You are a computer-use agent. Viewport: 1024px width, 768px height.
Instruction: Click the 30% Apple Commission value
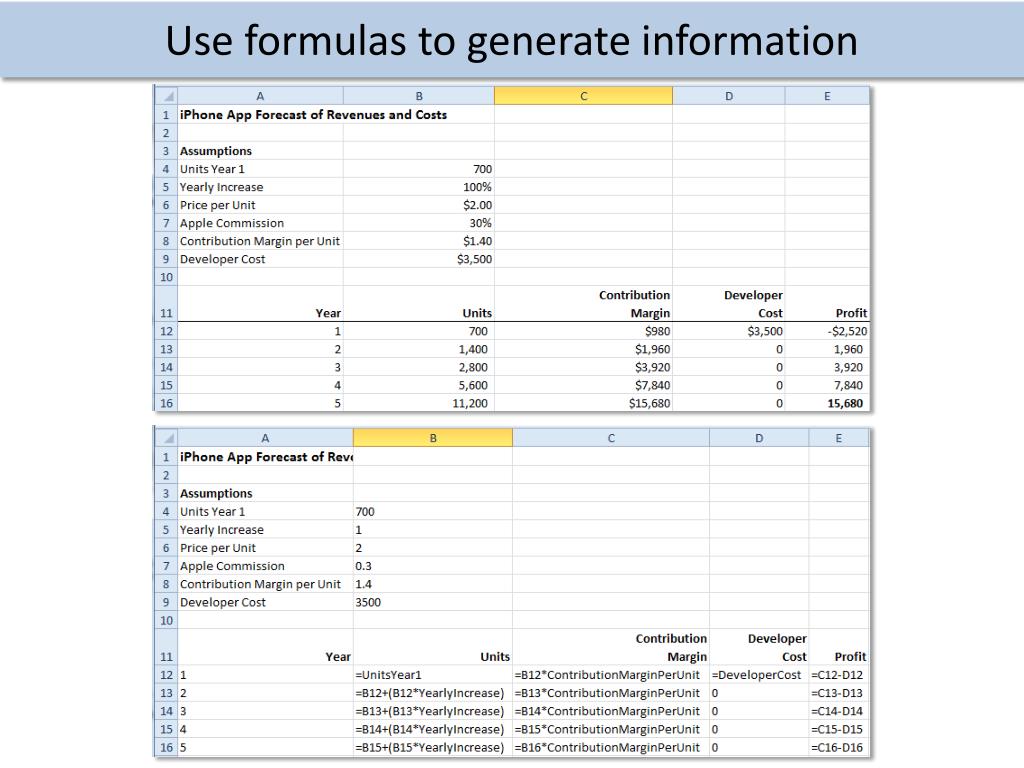tap(481, 223)
